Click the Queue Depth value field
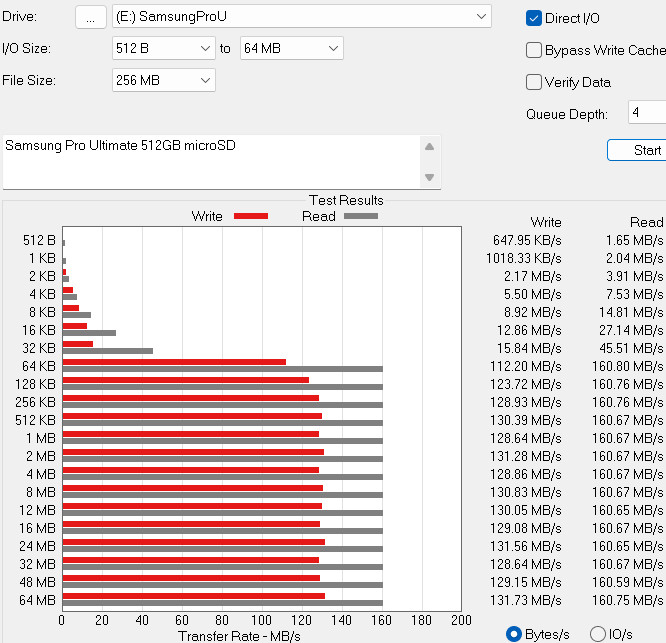The width and height of the screenshot is (666, 643). click(x=647, y=113)
